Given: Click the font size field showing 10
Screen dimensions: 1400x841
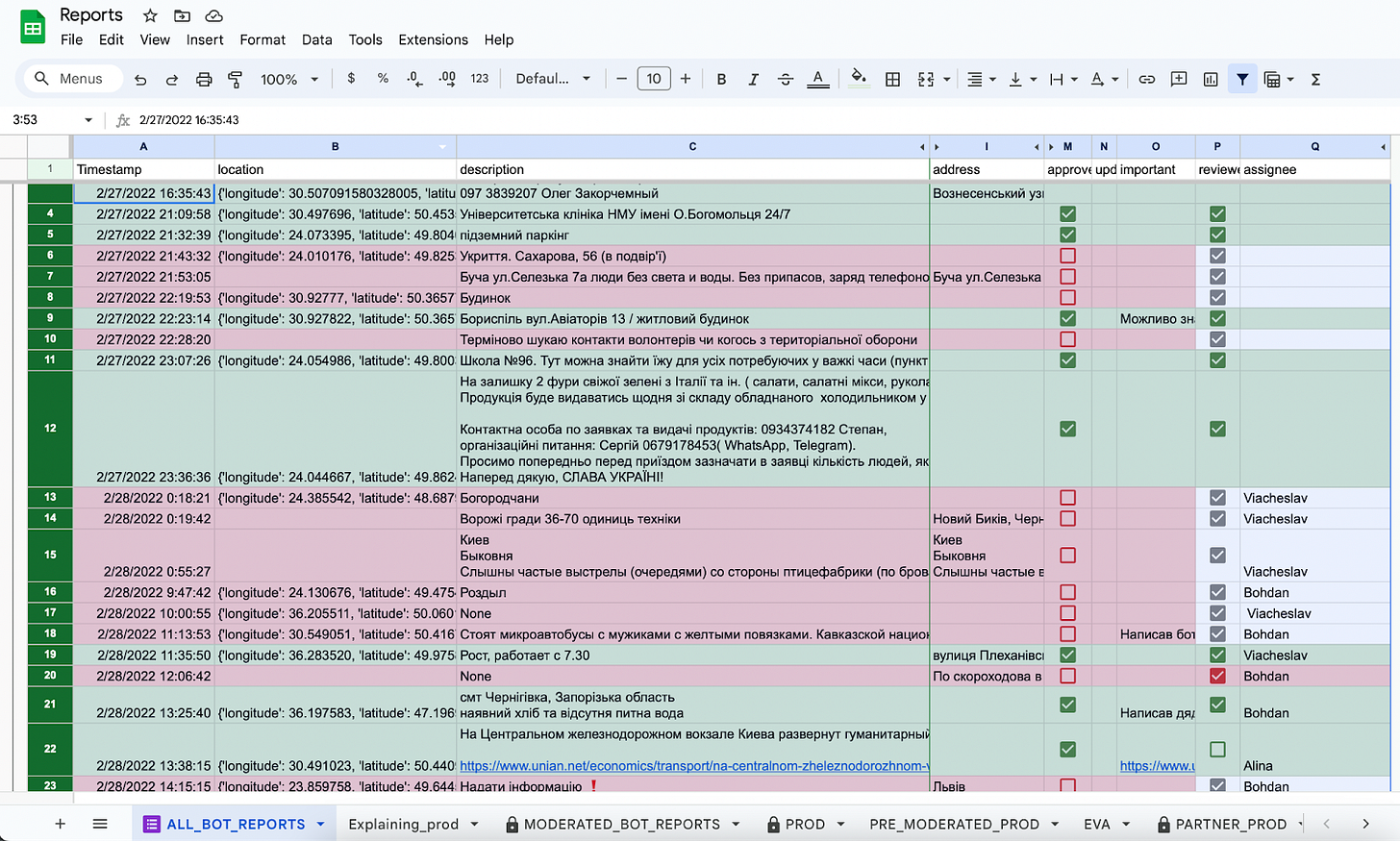Looking at the screenshot, I should (x=654, y=79).
